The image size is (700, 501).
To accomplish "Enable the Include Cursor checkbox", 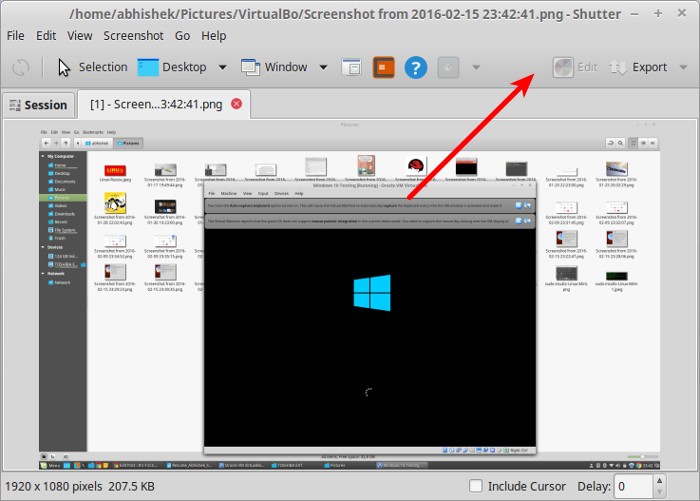I will click(476, 486).
